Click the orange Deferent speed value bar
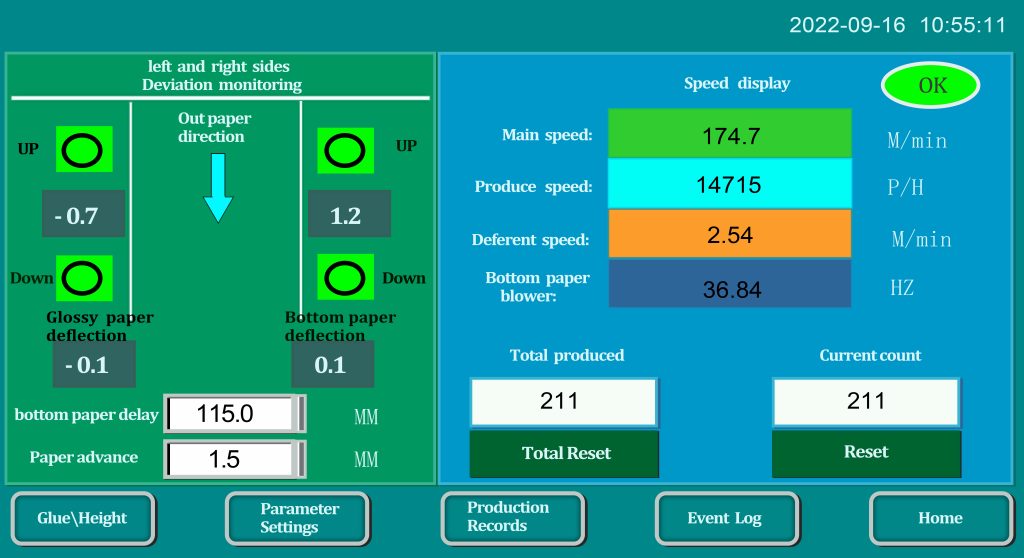The image size is (1024, 558). 730,236
